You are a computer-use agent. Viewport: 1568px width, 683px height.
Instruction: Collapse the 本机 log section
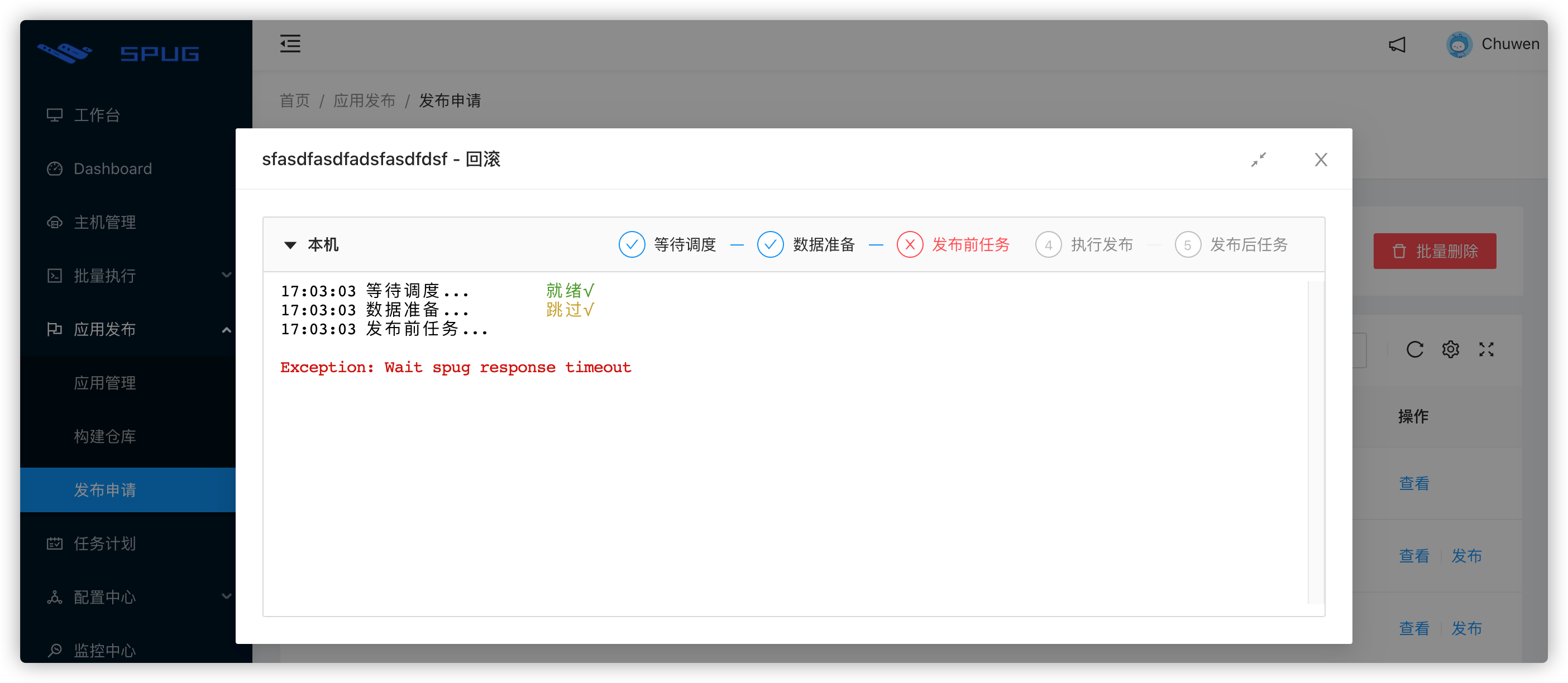(x=291, y=244)
